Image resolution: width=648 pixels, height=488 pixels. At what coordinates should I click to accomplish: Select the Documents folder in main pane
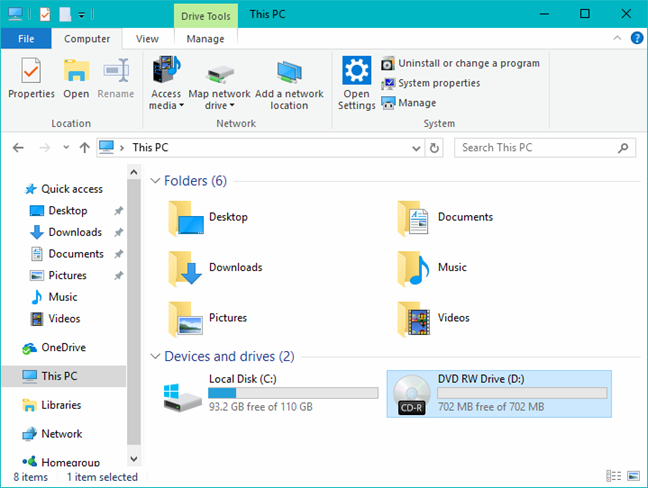click(x=445, y=218)
